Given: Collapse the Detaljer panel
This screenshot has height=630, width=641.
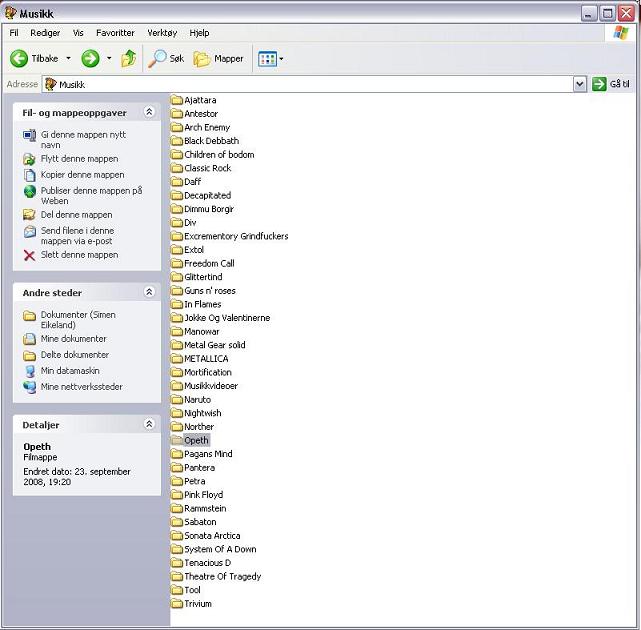Looking at the screenshot, I should [x=149, y=424].
